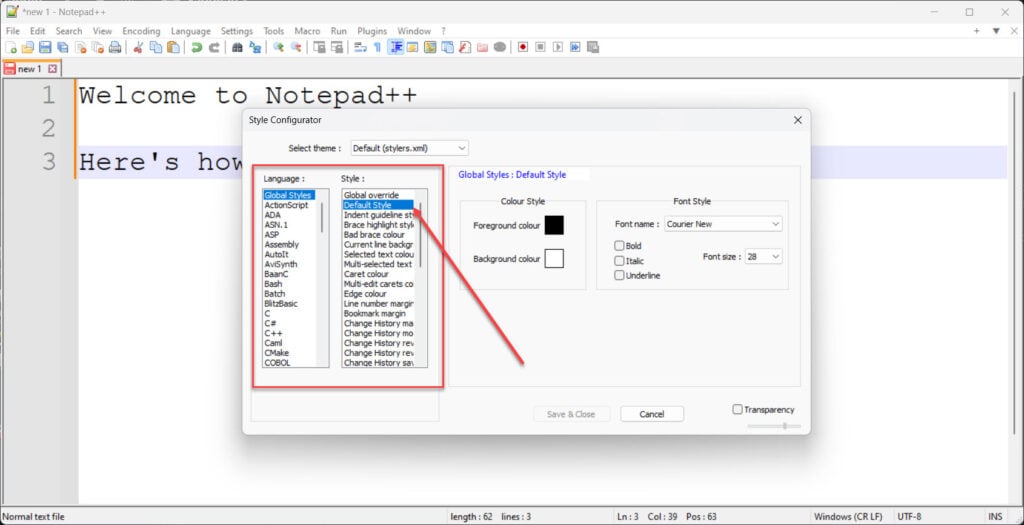This screenshot has height=525, width=1024.
Task: Close the Style Configurator dialog
Action: coord(797,120)
